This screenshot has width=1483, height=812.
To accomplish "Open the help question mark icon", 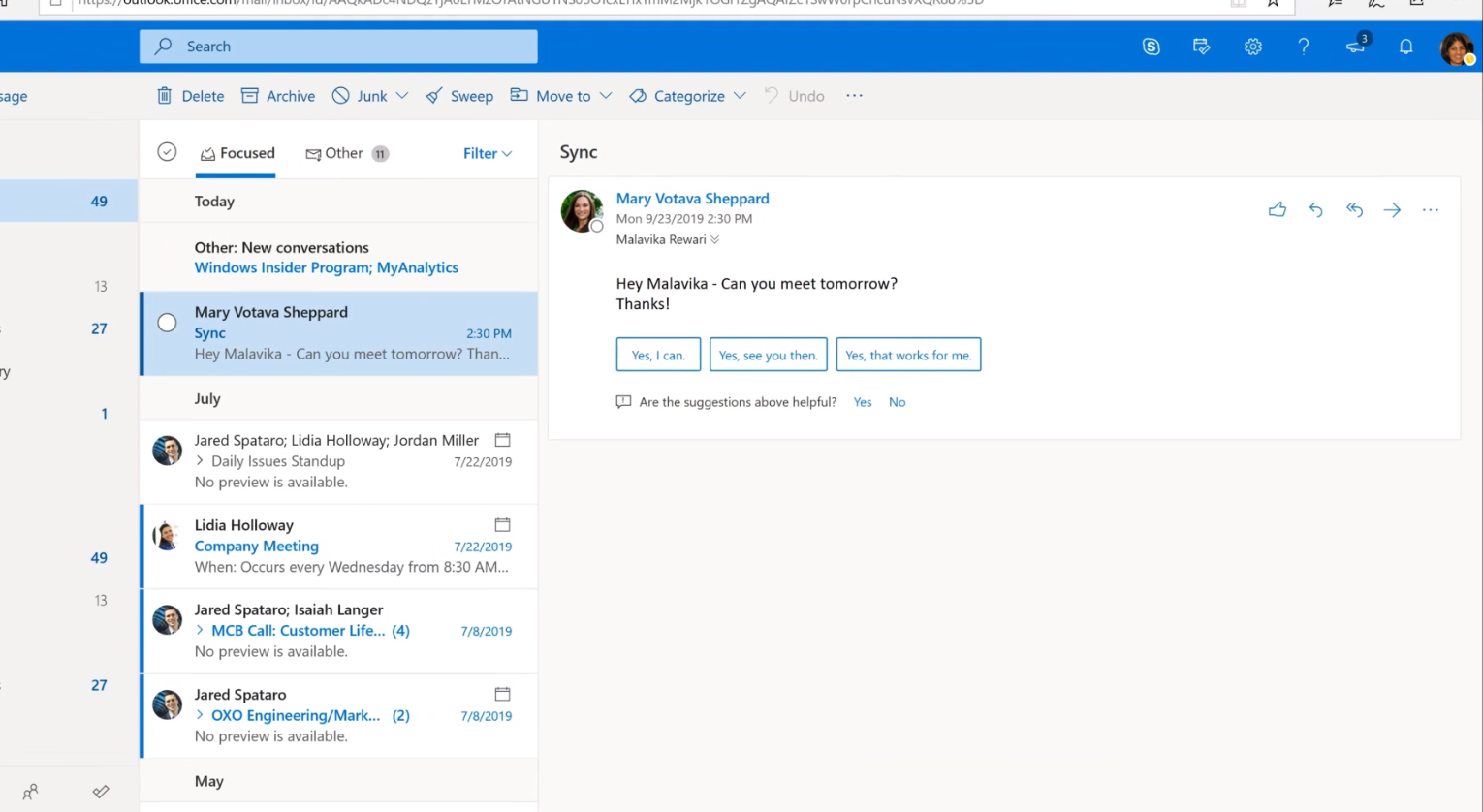I will tap(1303, 47).
